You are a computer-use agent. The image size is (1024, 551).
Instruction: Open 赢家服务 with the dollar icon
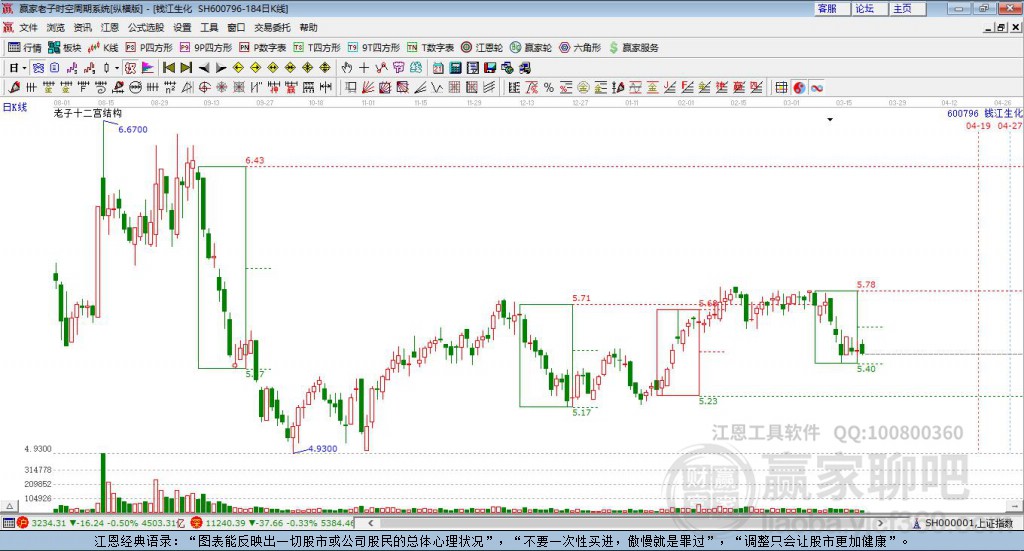[x=633, y=48]
